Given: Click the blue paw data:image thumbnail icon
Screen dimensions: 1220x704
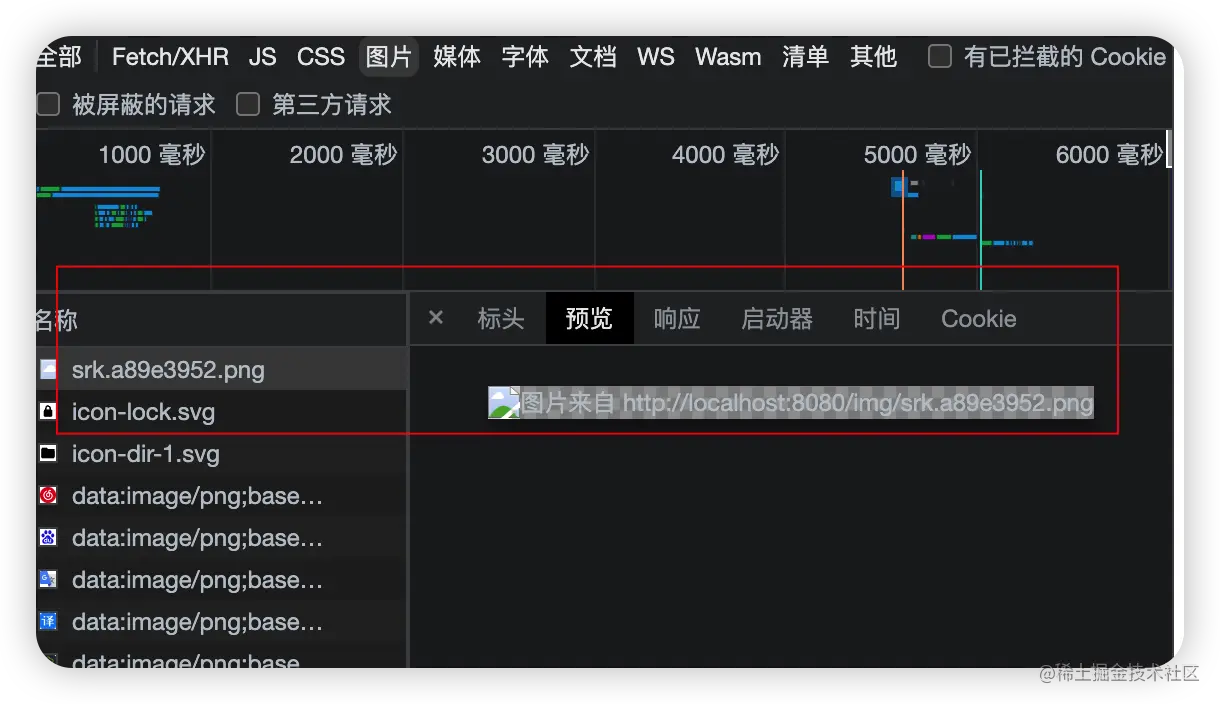Looking at the screenshot, I should coord(49,537).
